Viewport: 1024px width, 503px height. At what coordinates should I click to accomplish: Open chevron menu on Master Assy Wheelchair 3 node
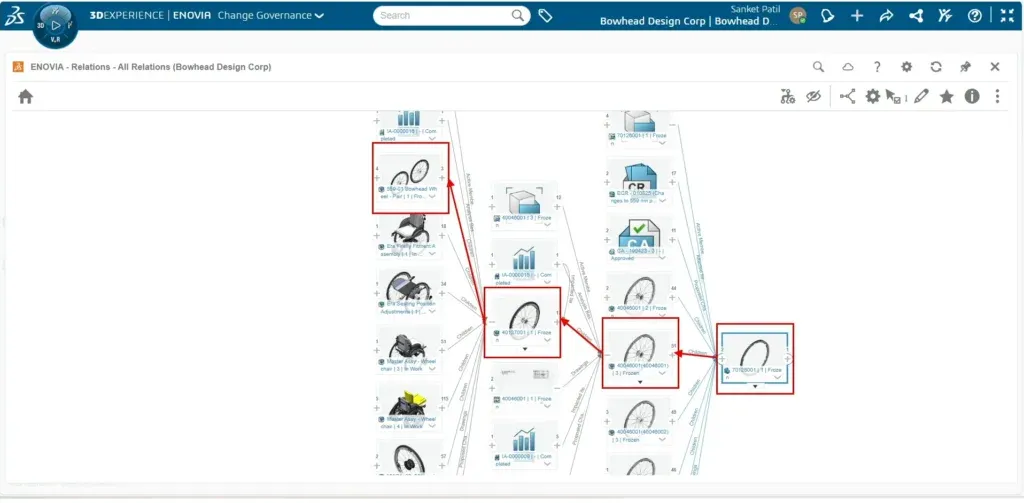(432, 368)
